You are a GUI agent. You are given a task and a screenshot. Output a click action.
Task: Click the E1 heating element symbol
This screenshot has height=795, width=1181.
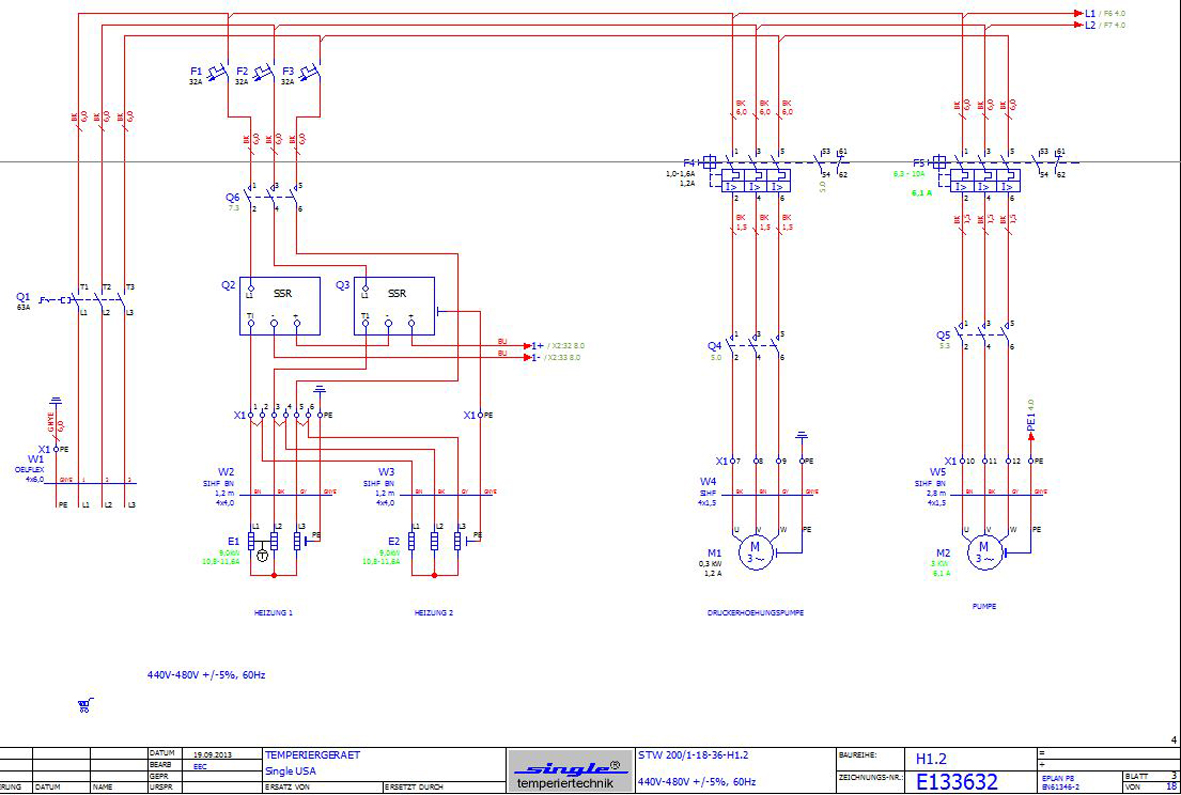click(x=276, y=541)
